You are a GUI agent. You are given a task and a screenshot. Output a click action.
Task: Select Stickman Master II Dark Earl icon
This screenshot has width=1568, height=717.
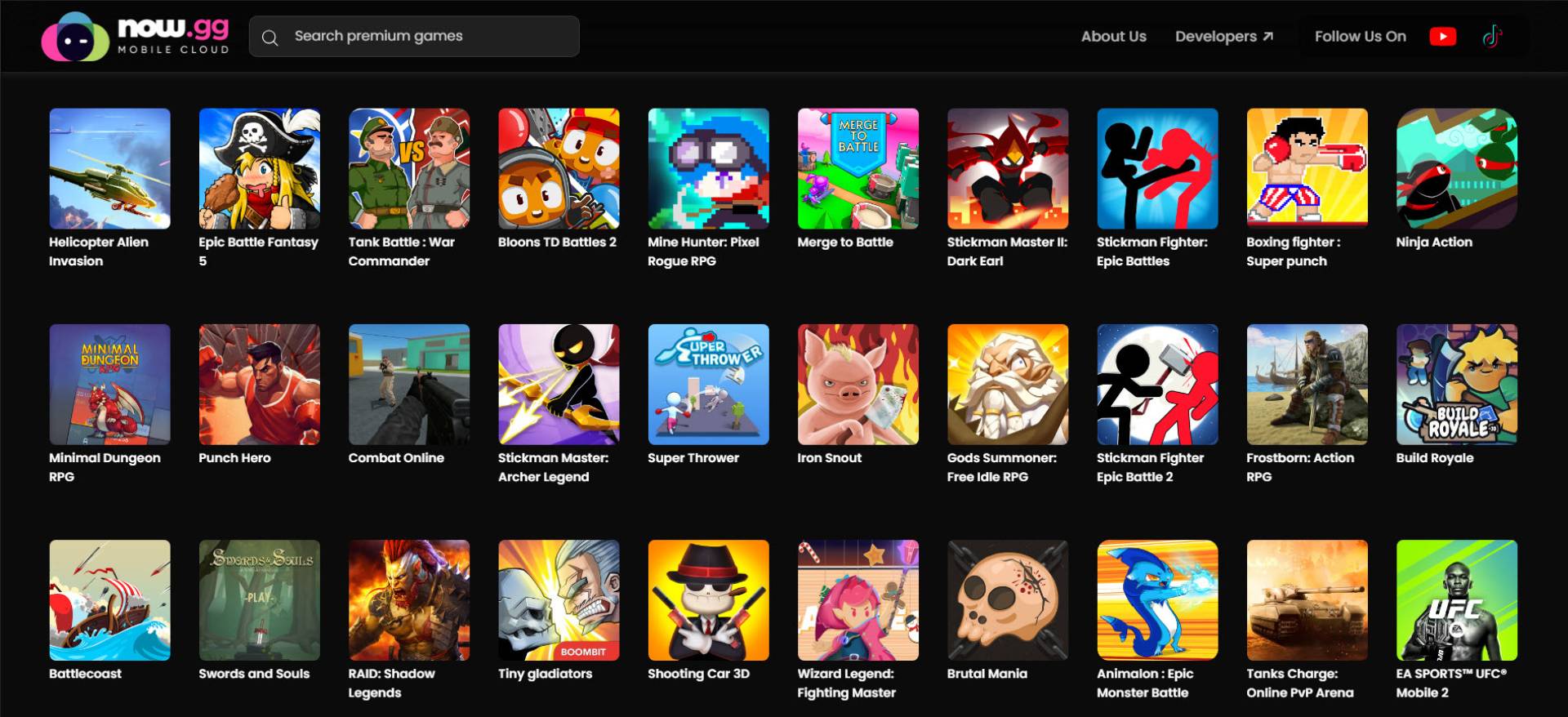[x=1008, y=169]
